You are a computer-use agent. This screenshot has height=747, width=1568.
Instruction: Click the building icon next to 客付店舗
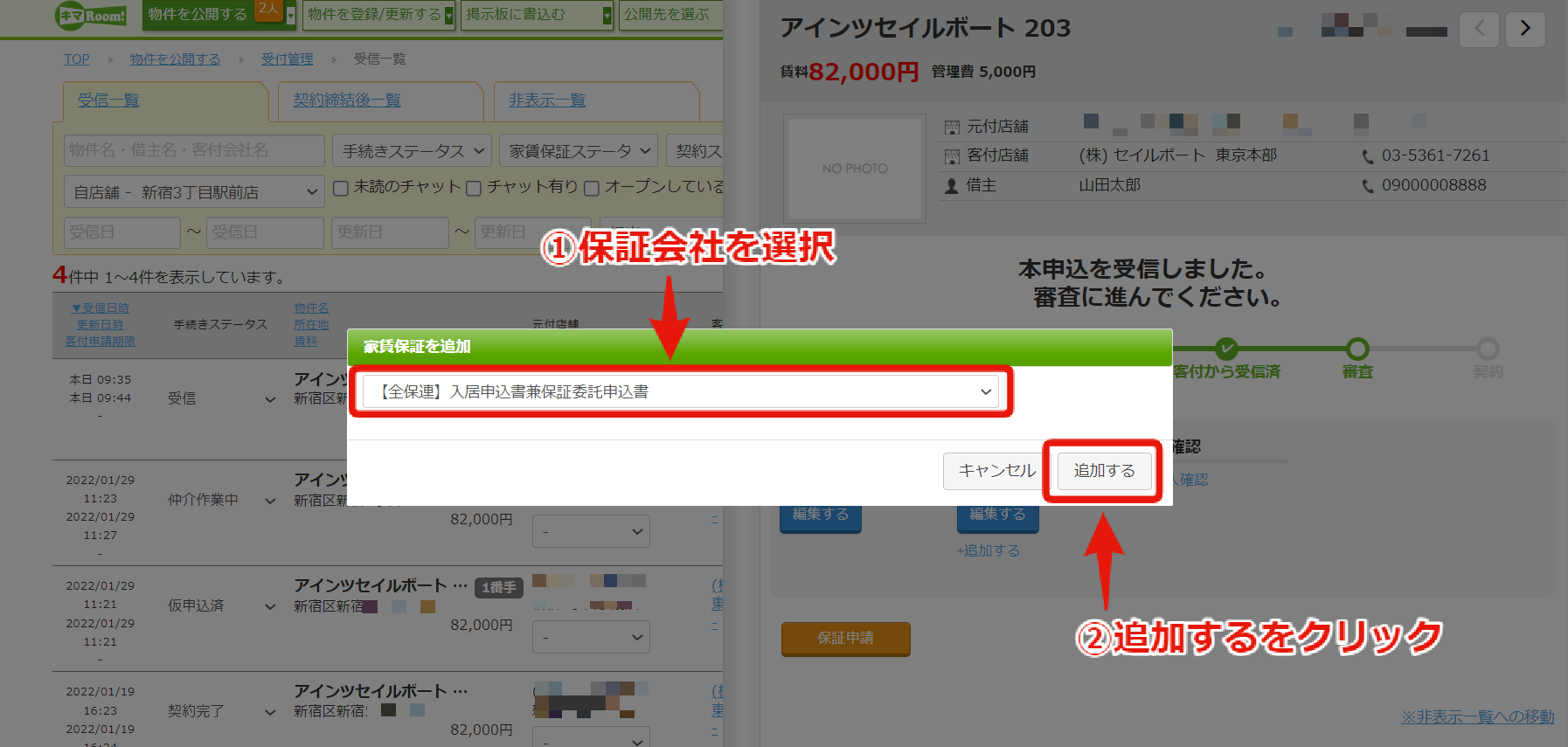952,156
